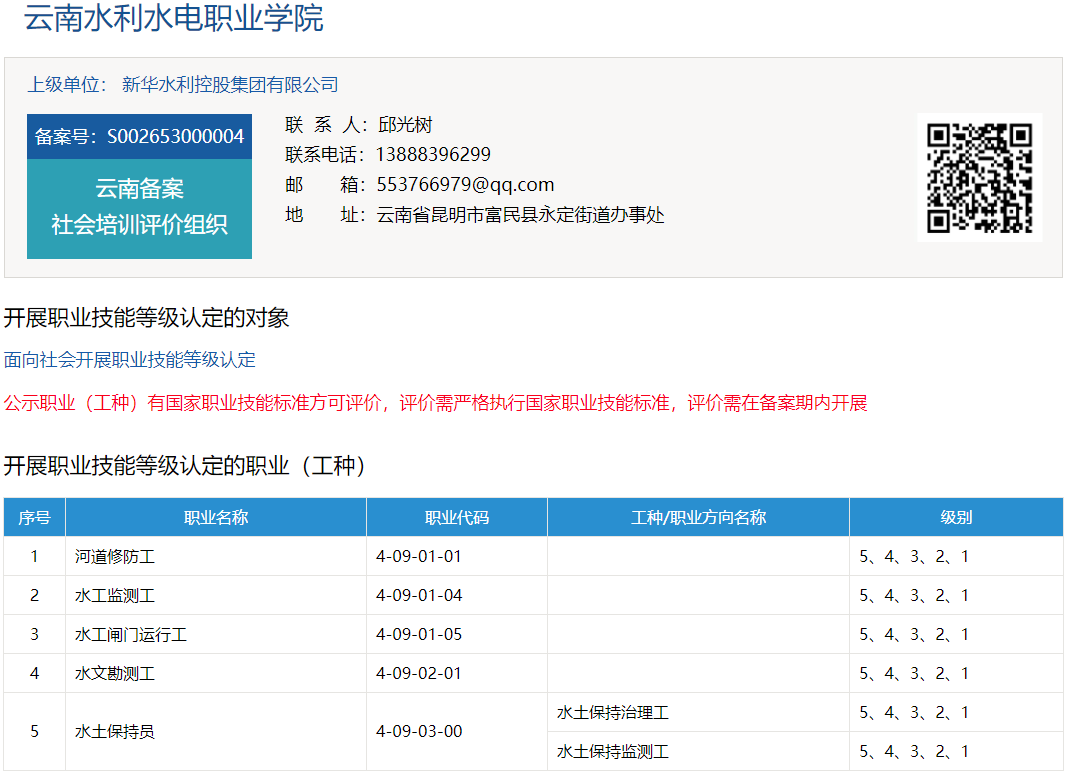Open the 新华水利控股集团有限公司 parent unit link
The width and height of the screenshot is (1067, 773).
230,85
